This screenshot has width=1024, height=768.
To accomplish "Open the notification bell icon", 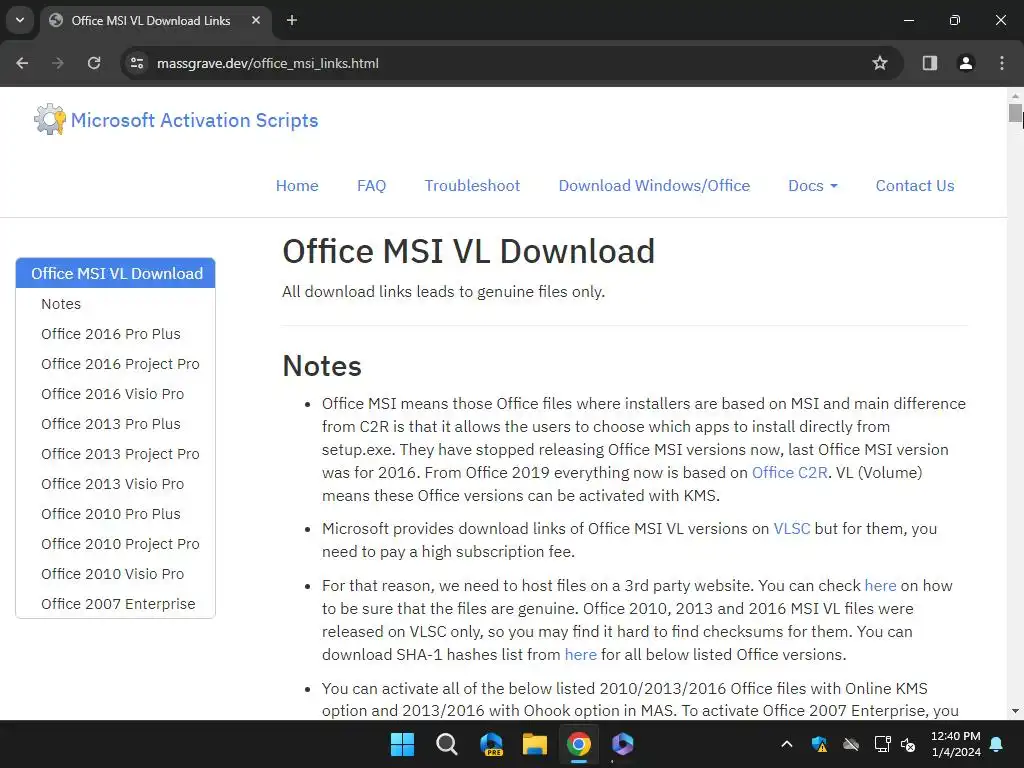I will click(x=997, y=744).
